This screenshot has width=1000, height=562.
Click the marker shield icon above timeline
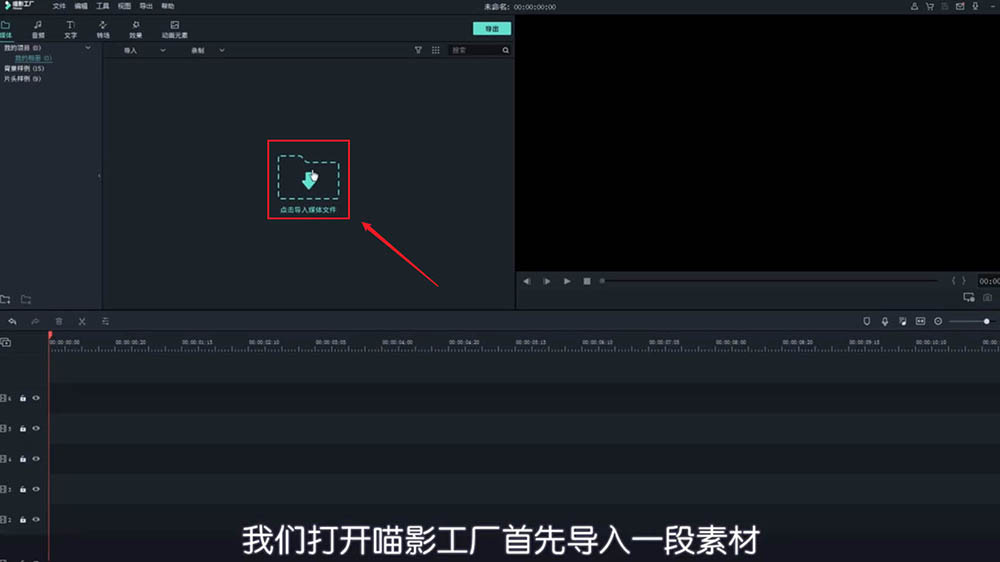[867, 322]
